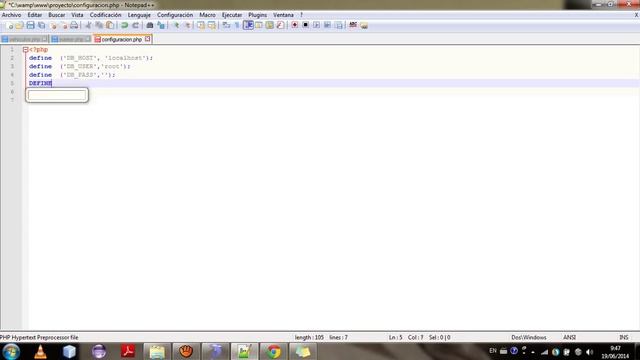
Task: Open the ? help menu
Action: tap(302, 15)
